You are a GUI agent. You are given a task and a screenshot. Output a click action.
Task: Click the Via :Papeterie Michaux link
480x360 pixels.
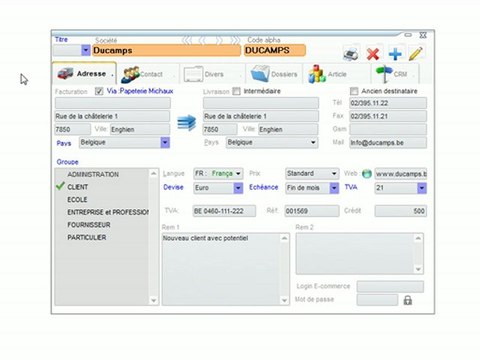(140, 91)
